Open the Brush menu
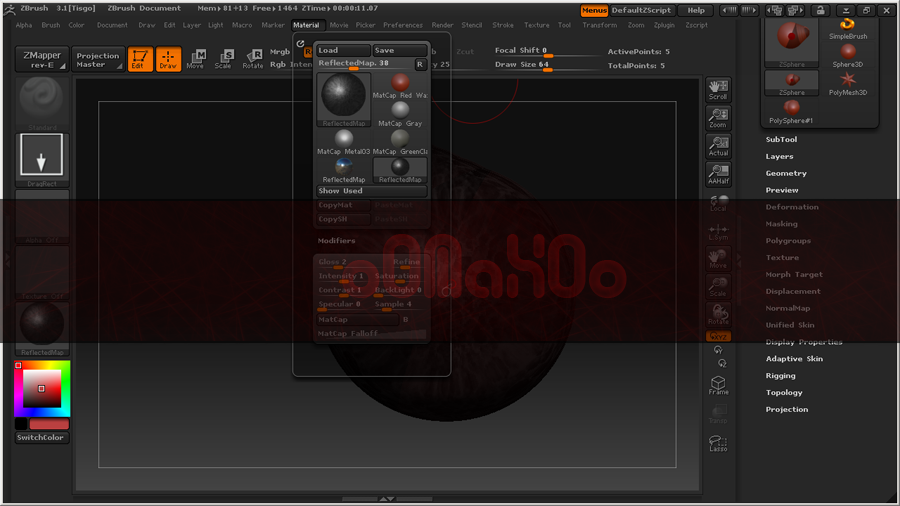This screenshot has height=506, width=900. point(51,25)
